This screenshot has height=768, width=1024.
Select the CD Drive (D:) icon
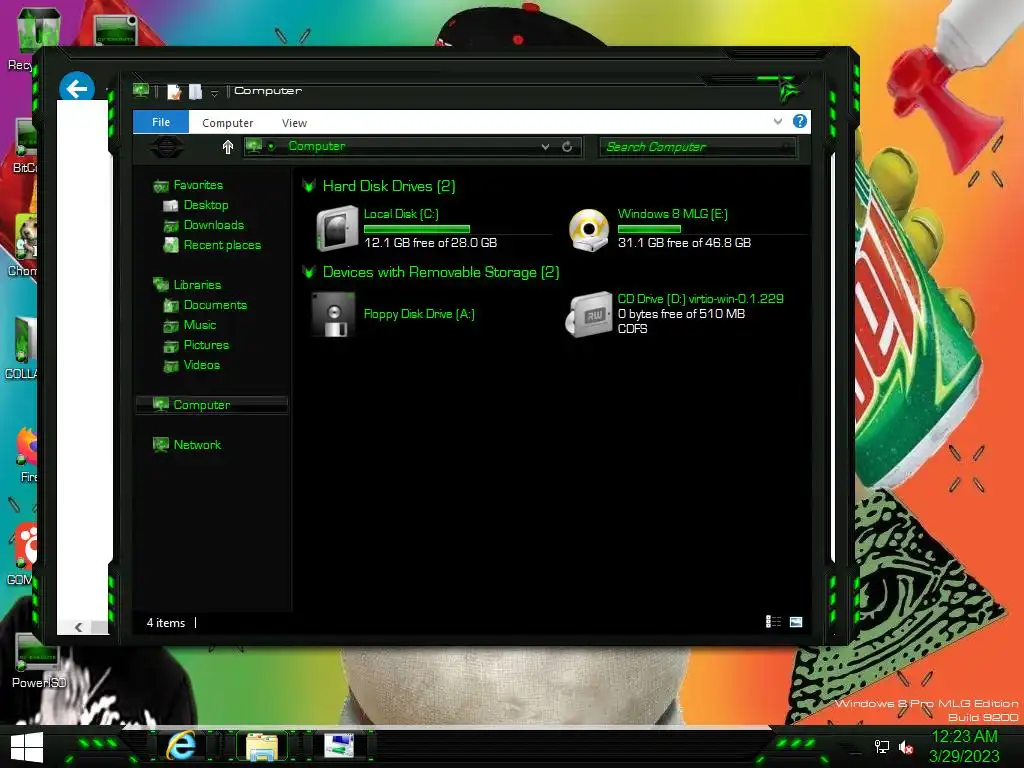point(588,314)
